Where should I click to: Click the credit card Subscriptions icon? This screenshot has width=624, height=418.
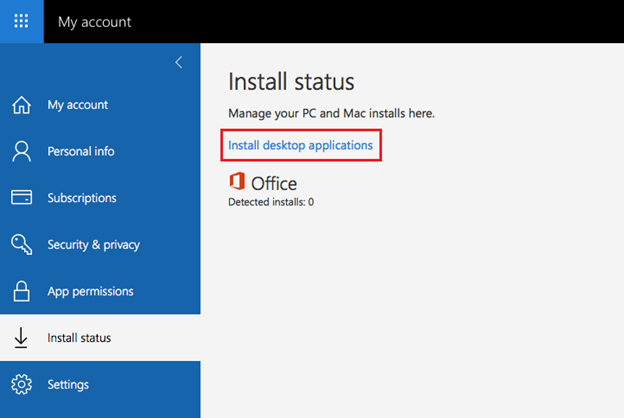[x=21, y=197]
